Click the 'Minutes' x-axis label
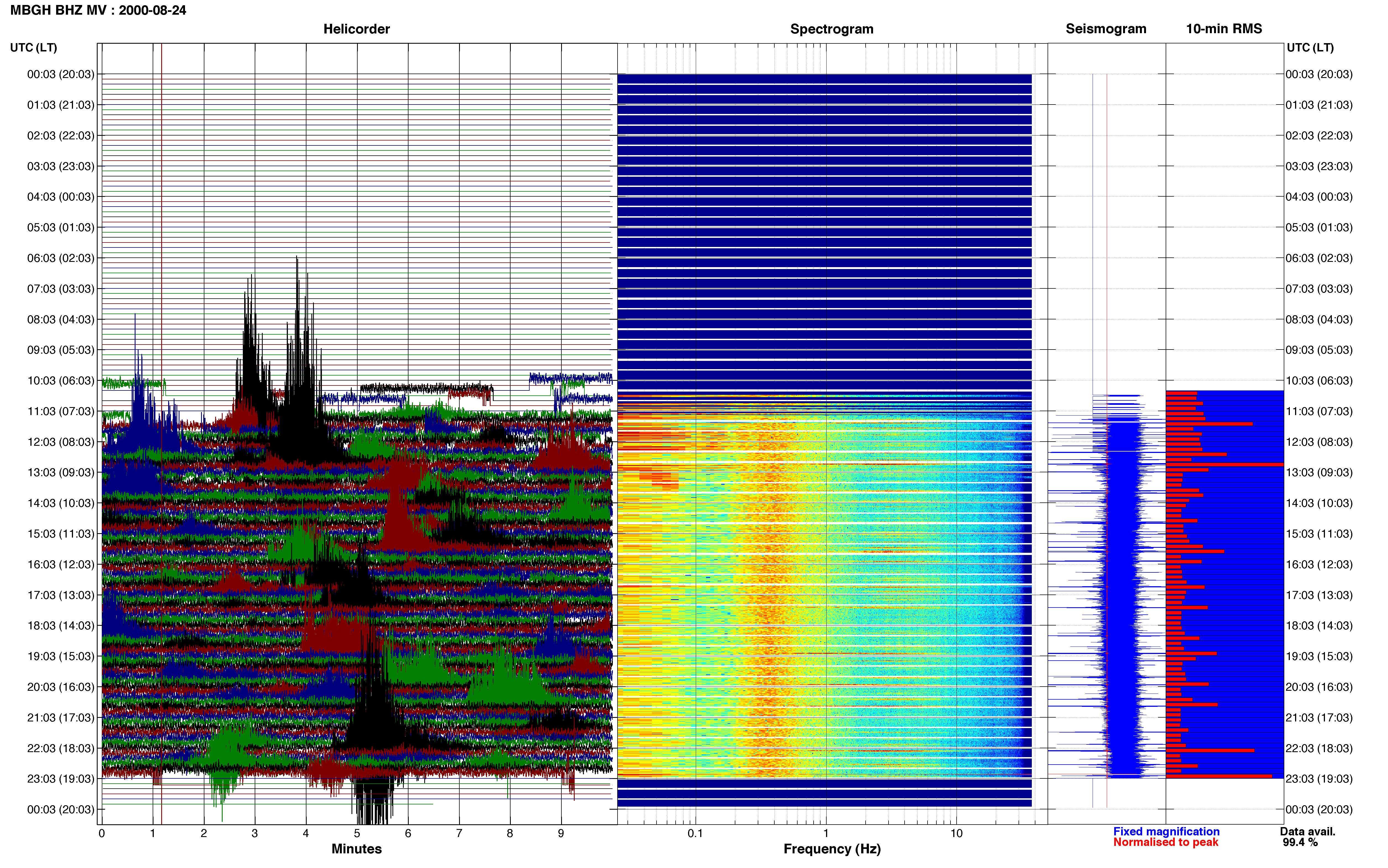The width and height of the screenshot is (1388, 868). click(356, 849)
